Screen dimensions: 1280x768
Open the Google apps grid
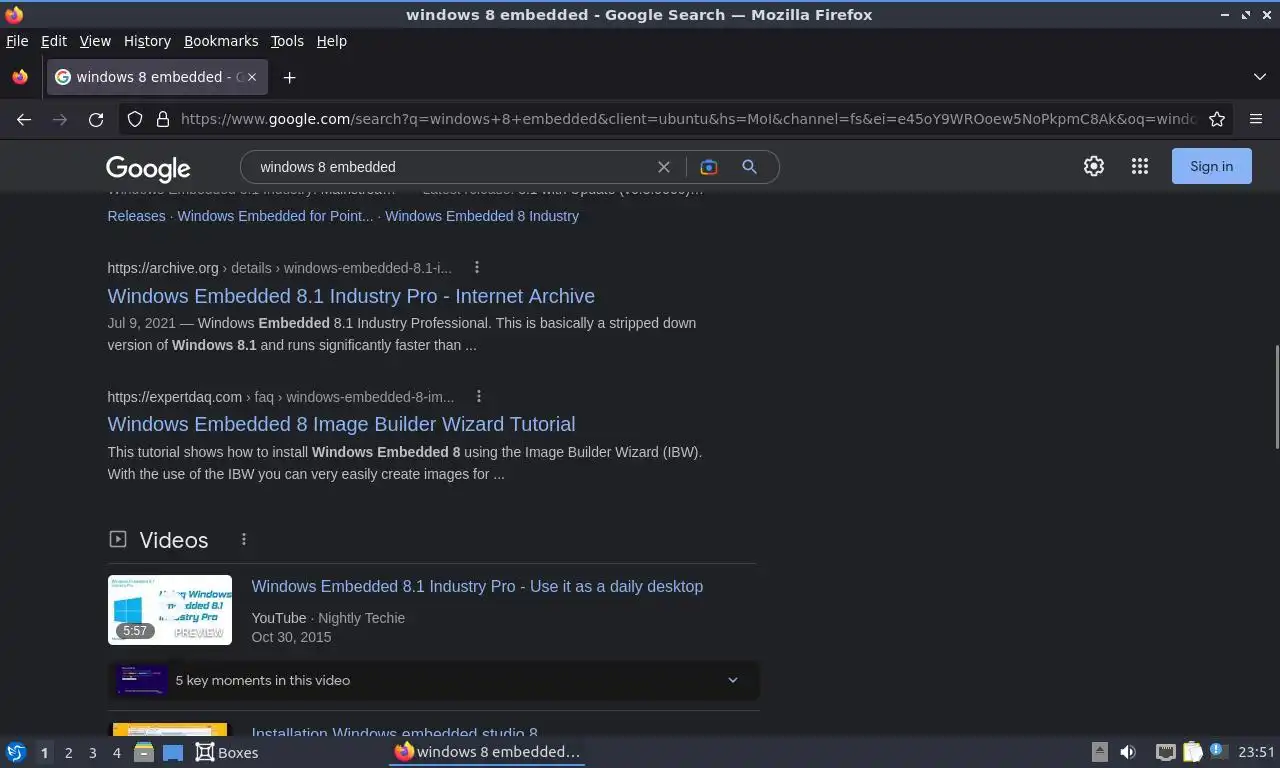click(1140, 167)
